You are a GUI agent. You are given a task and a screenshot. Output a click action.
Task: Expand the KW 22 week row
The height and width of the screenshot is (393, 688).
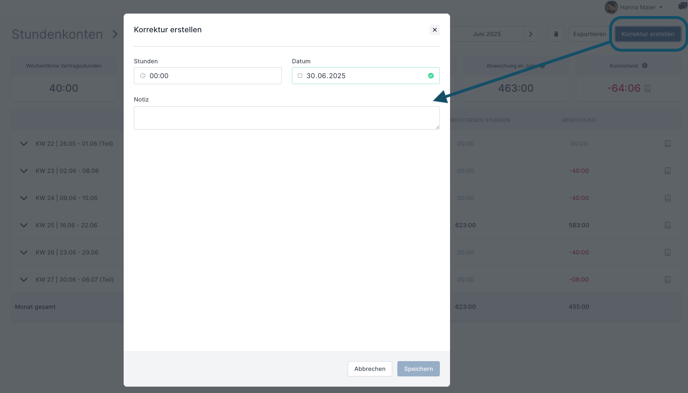[24, 143]
